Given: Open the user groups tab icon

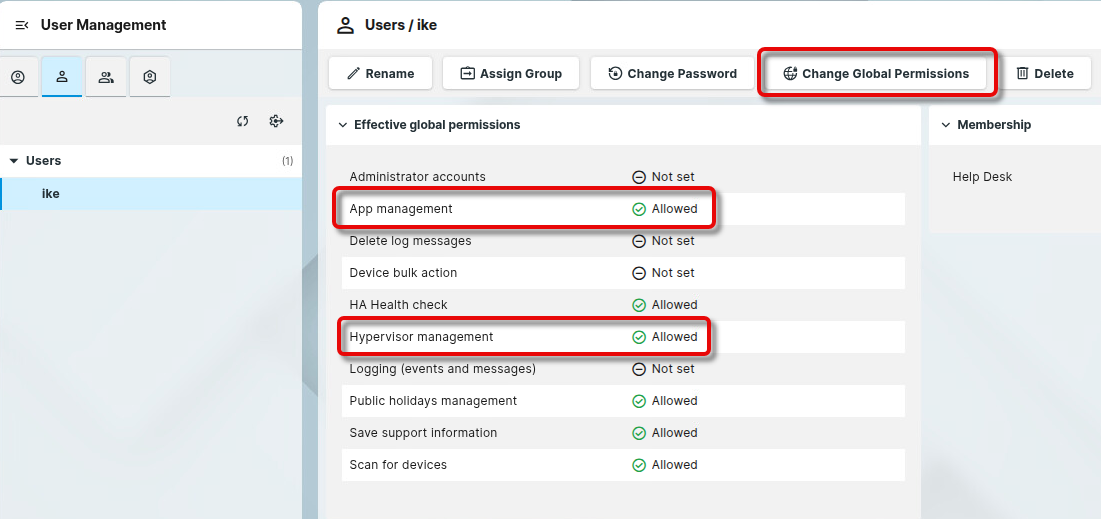Looking at the screenshot, I should click(106, 77).
